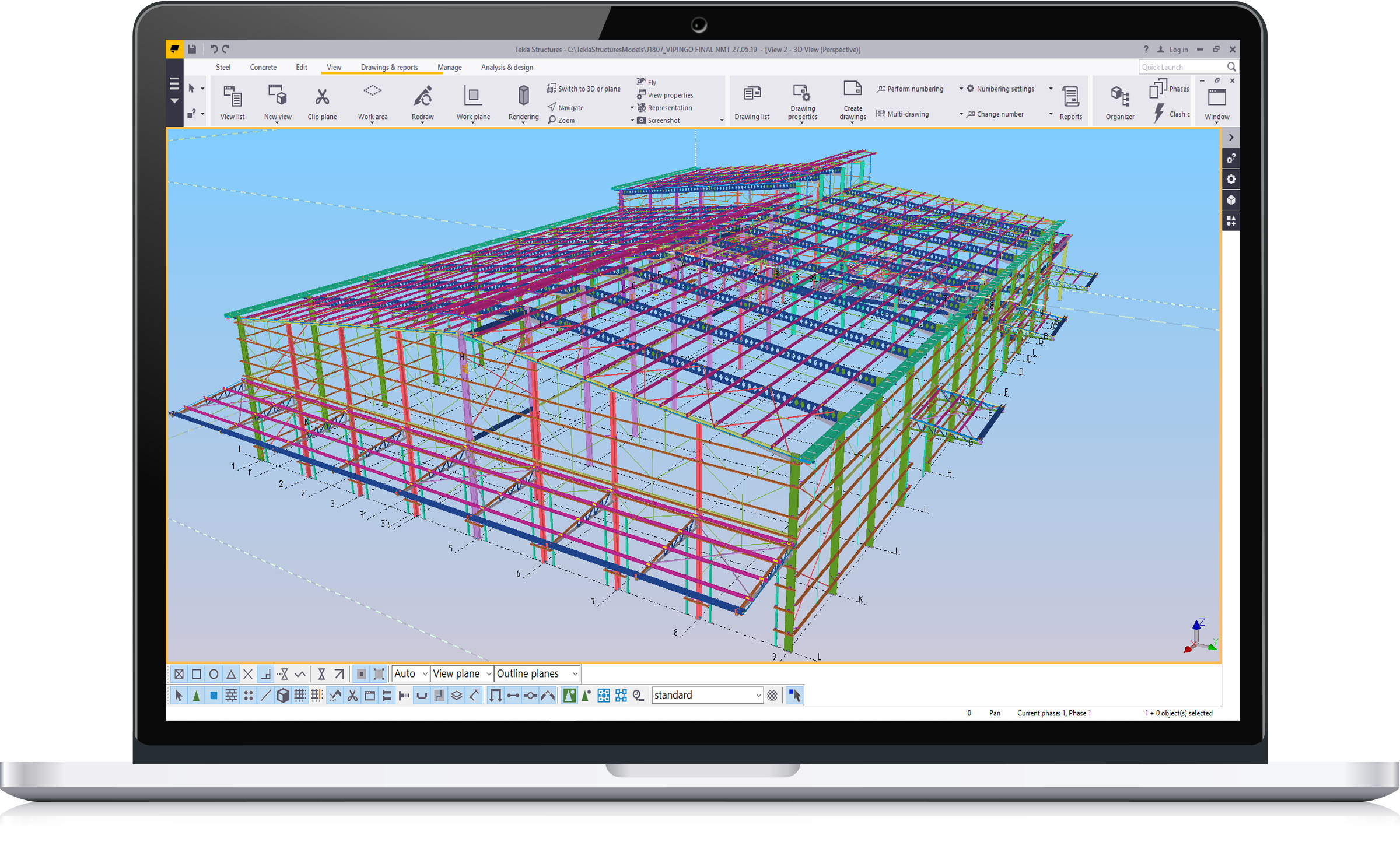Open the Organizer tool
The width and height of the screenshot is (1400, 842).
[1120, 97]
